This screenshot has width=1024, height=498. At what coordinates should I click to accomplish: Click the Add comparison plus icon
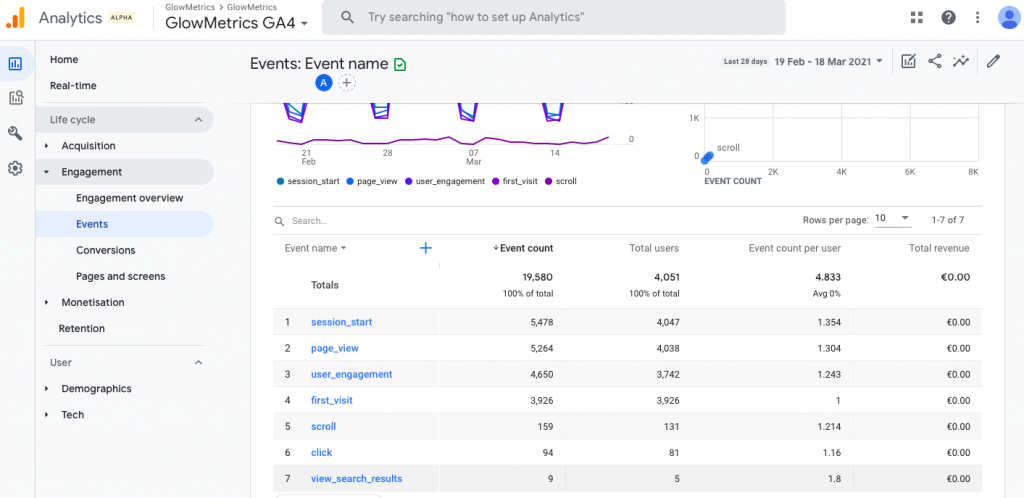pyautogui.click(x=347, y=83)
